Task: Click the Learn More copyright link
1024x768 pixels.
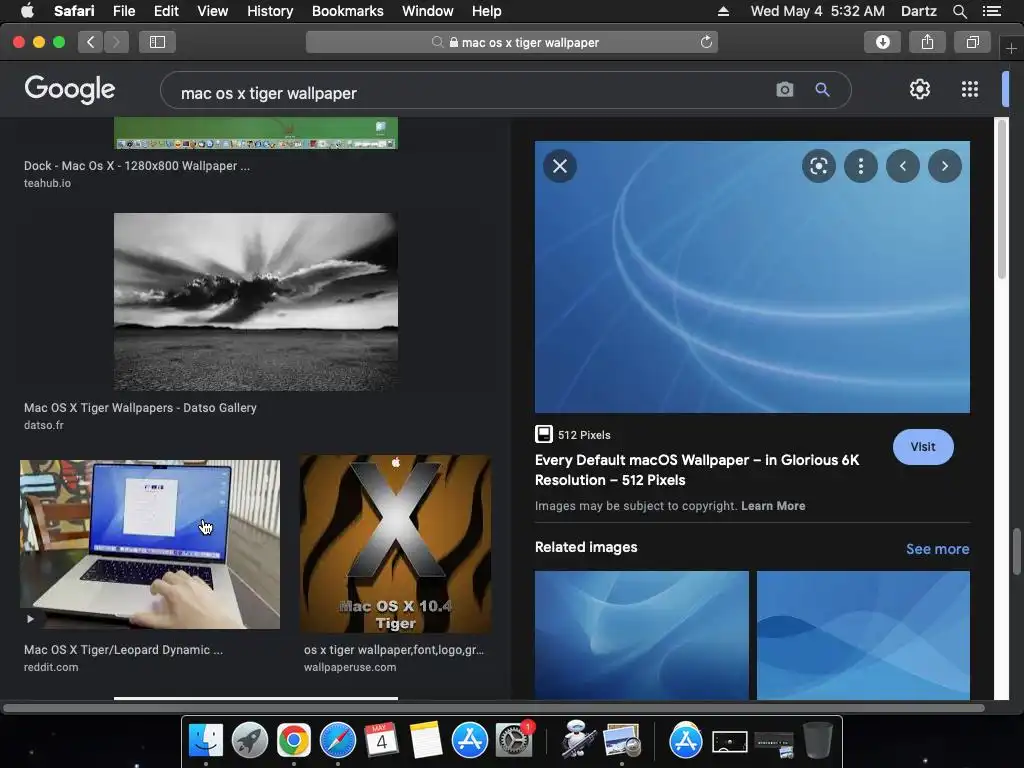Action: 773,505
